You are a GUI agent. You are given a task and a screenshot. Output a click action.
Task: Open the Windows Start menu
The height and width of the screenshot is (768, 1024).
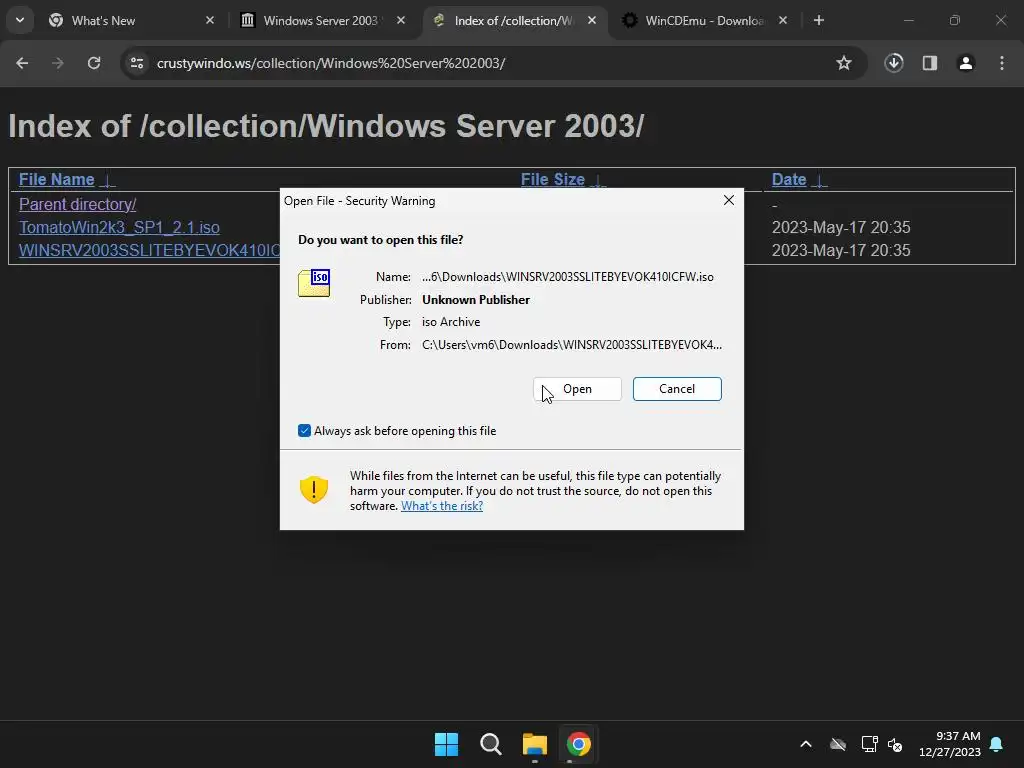tap(447, 744)
